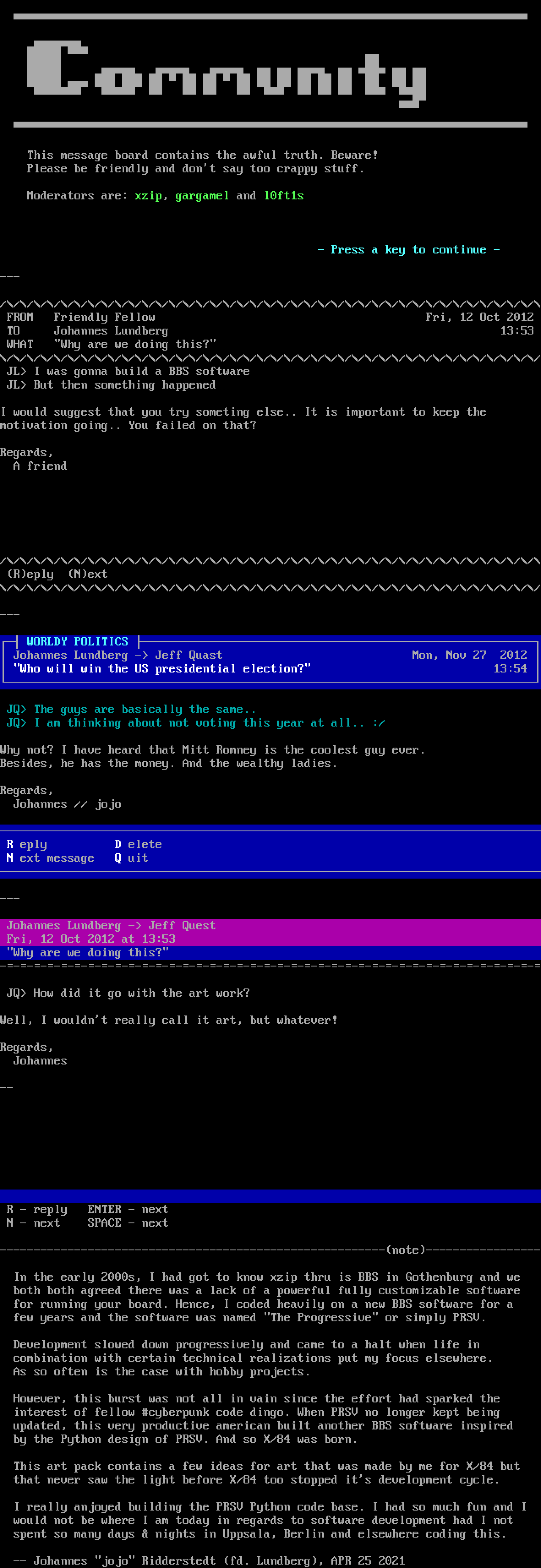Select Reply in the blue command bar
Image resolution: width=541 pixels, height=1568 pixels.
[x=27, y=844]
